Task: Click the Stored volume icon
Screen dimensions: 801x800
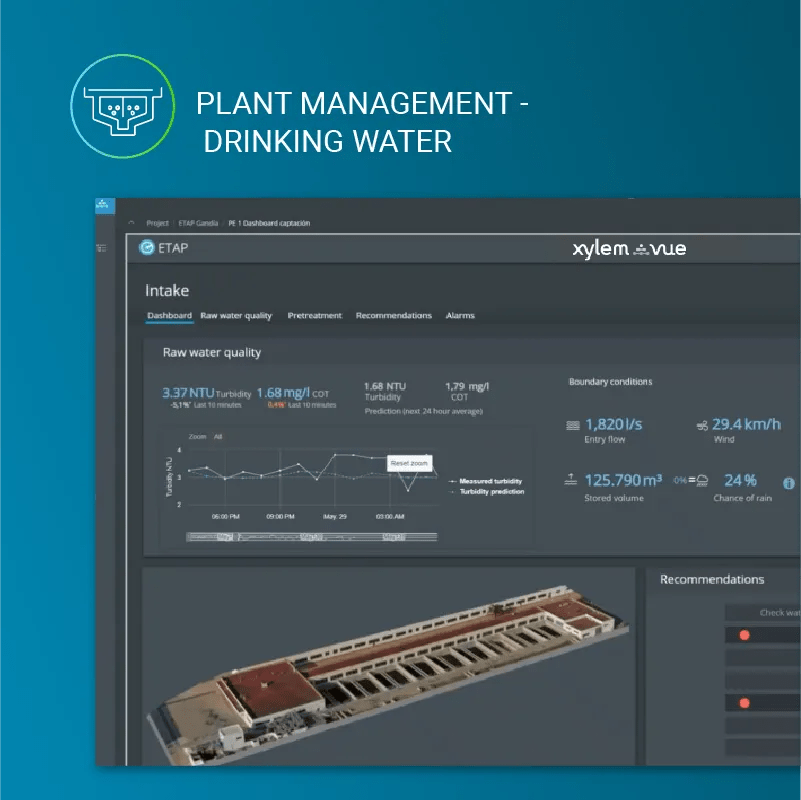Action: click(x=571, y=480)
